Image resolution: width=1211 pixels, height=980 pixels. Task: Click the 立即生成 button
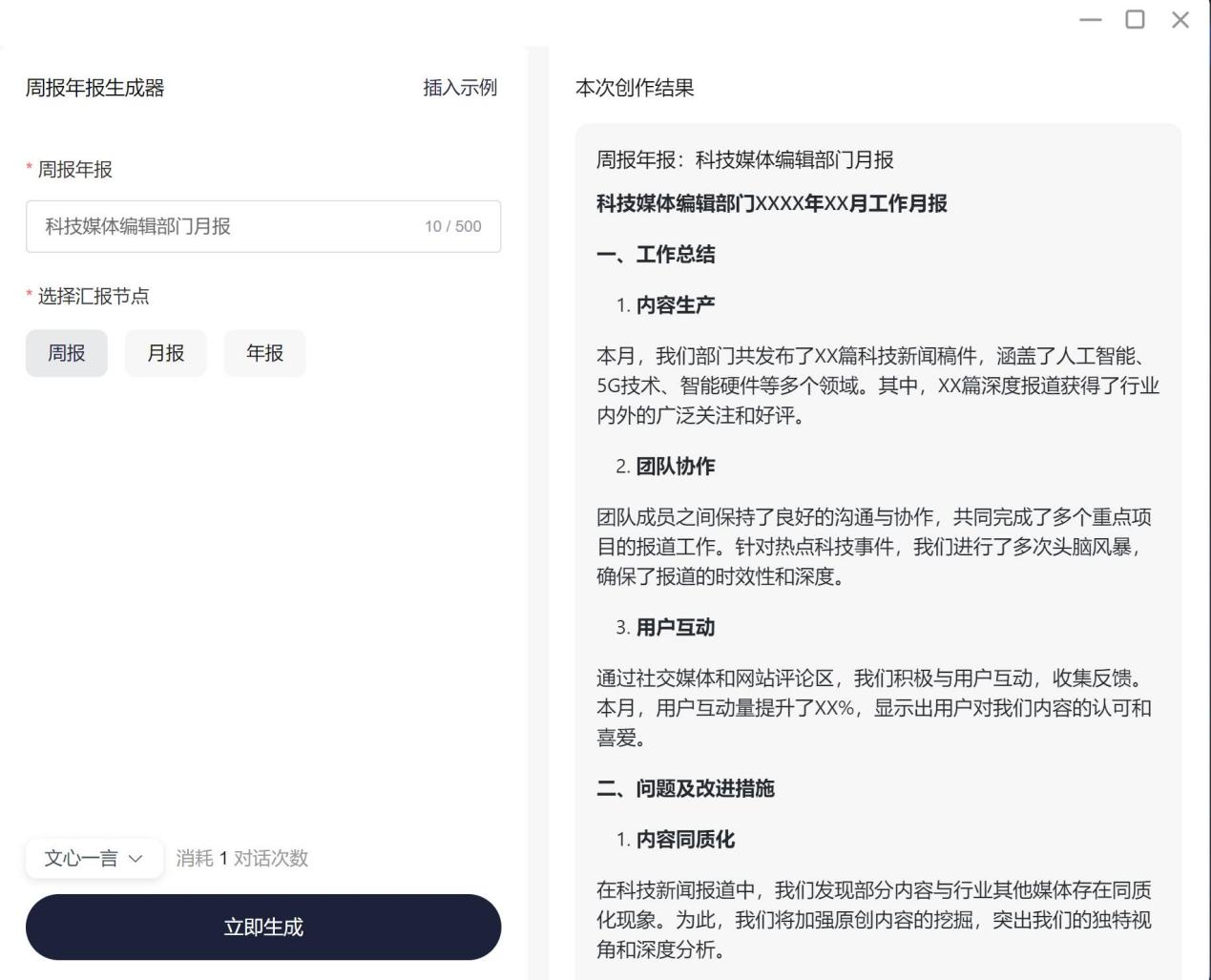tap(263, 927)
